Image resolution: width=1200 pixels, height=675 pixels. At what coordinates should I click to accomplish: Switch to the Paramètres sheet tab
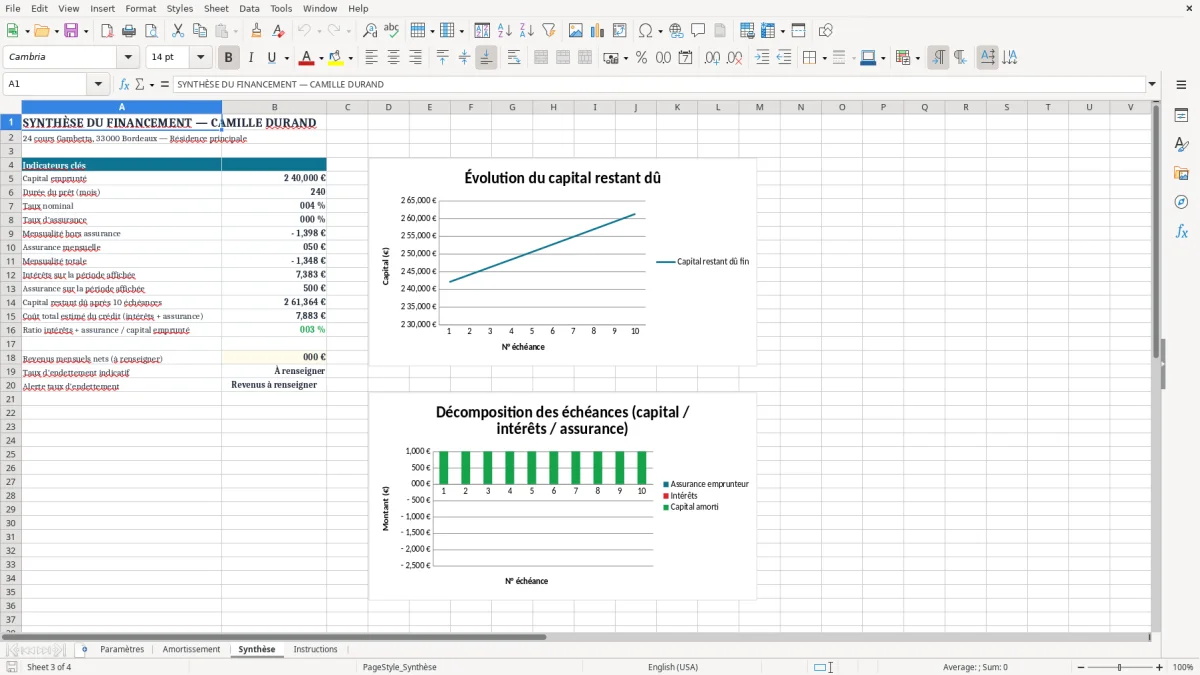pos(122,650)
